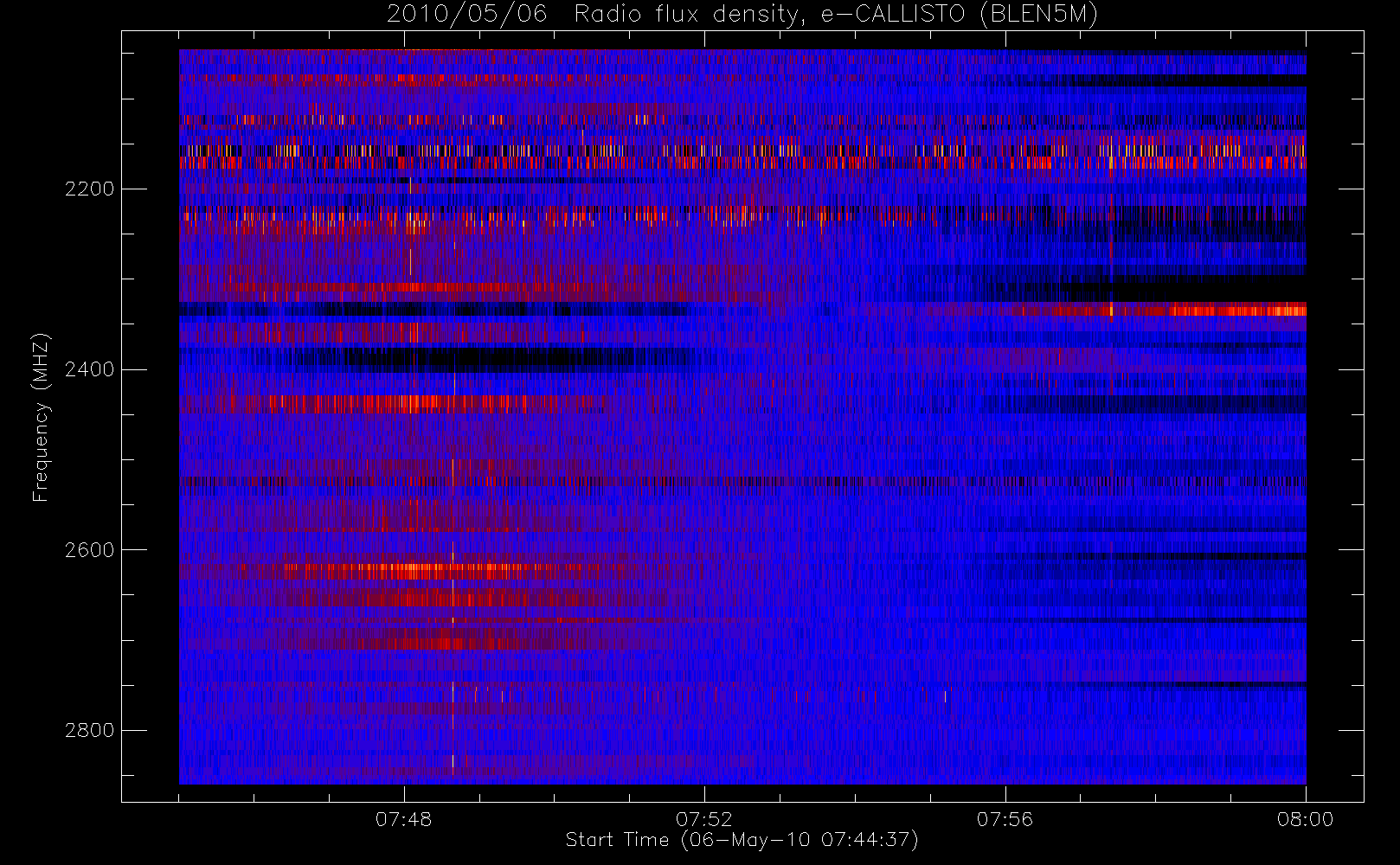Click the 2400 frequency tick label
1400x865 pixels.
coord(89,369)
